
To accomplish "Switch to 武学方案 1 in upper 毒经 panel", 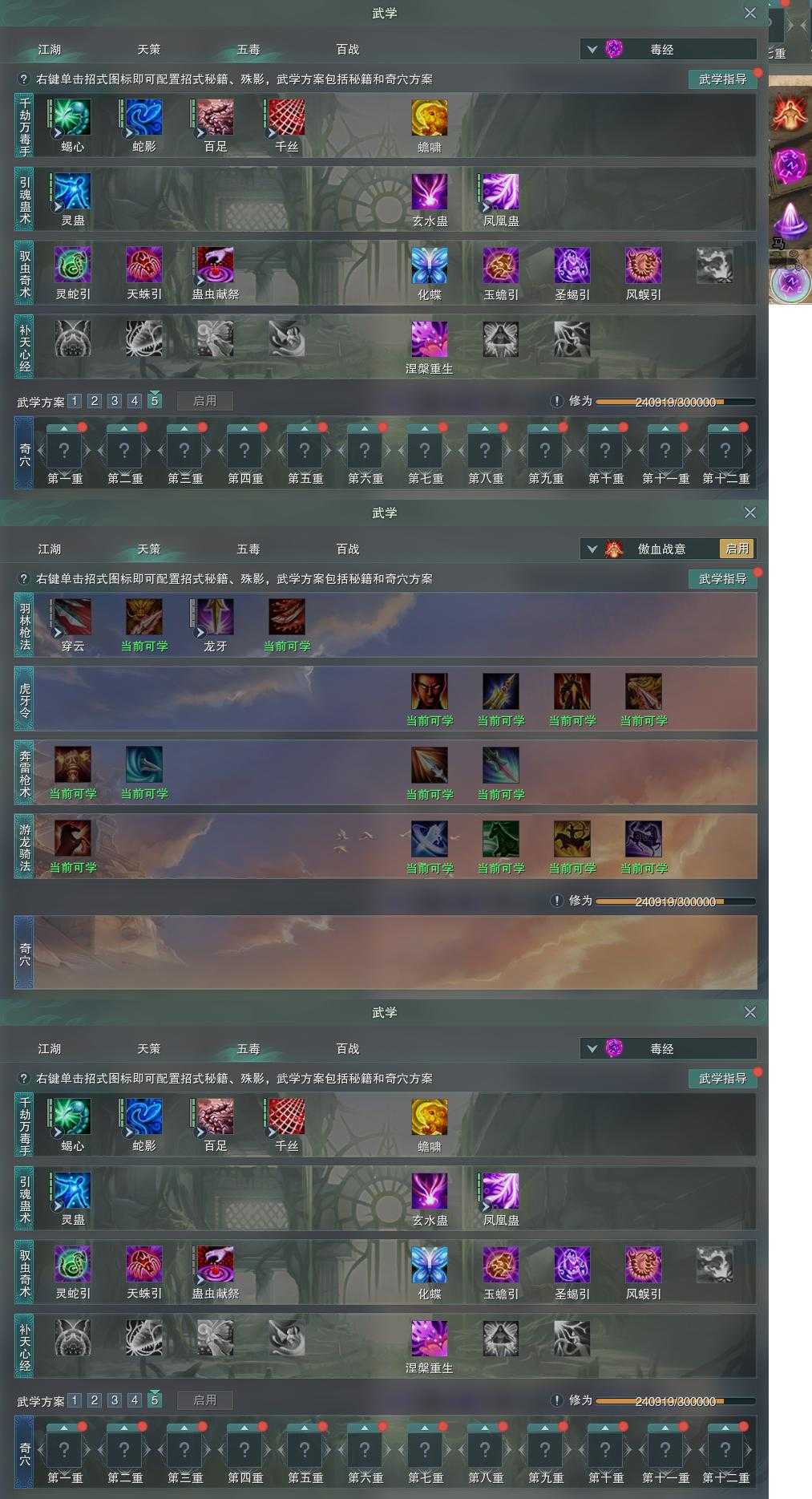I will 75,401.
